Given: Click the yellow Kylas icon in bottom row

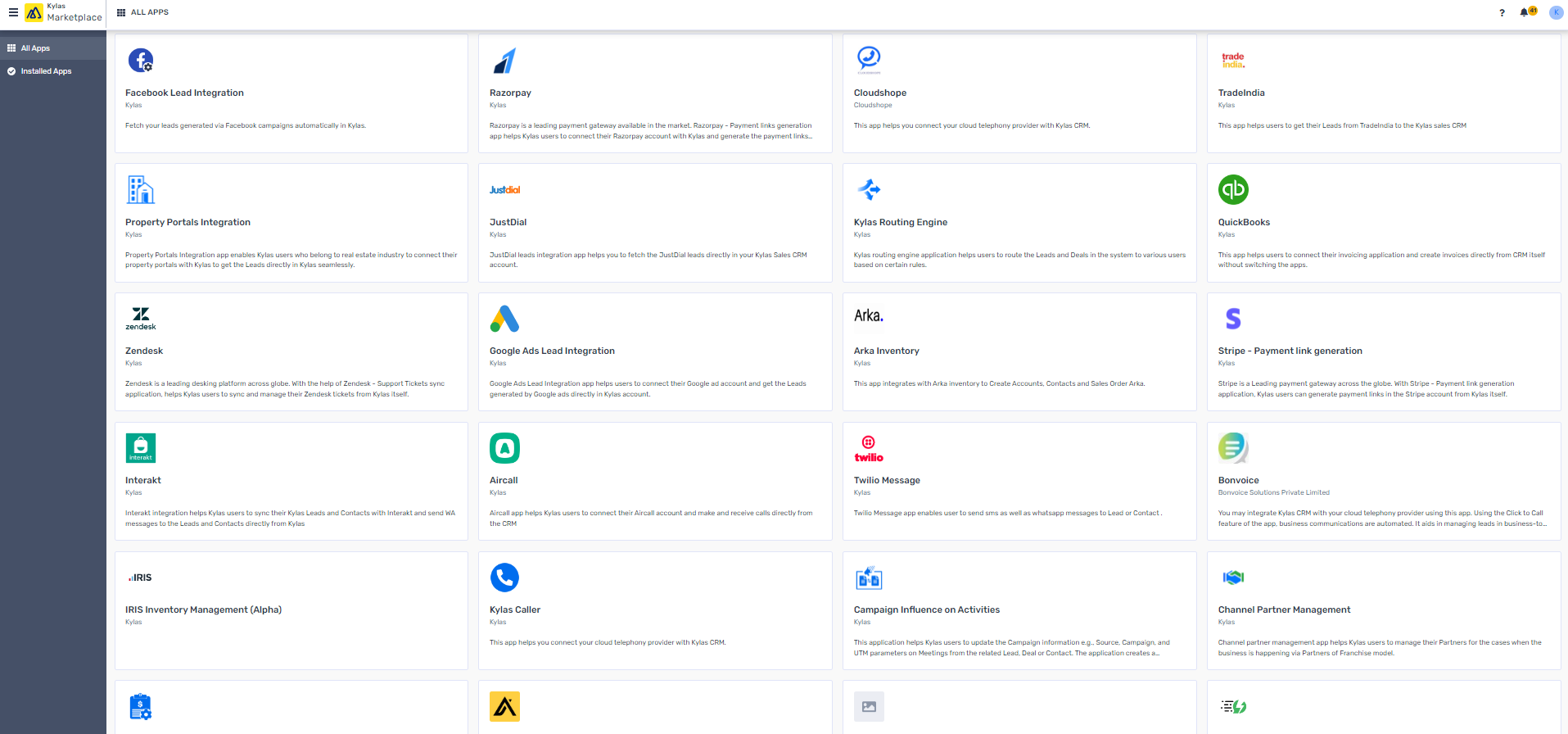Looking at the screenshot, I should pyautogui.click(x=504, y=706).
